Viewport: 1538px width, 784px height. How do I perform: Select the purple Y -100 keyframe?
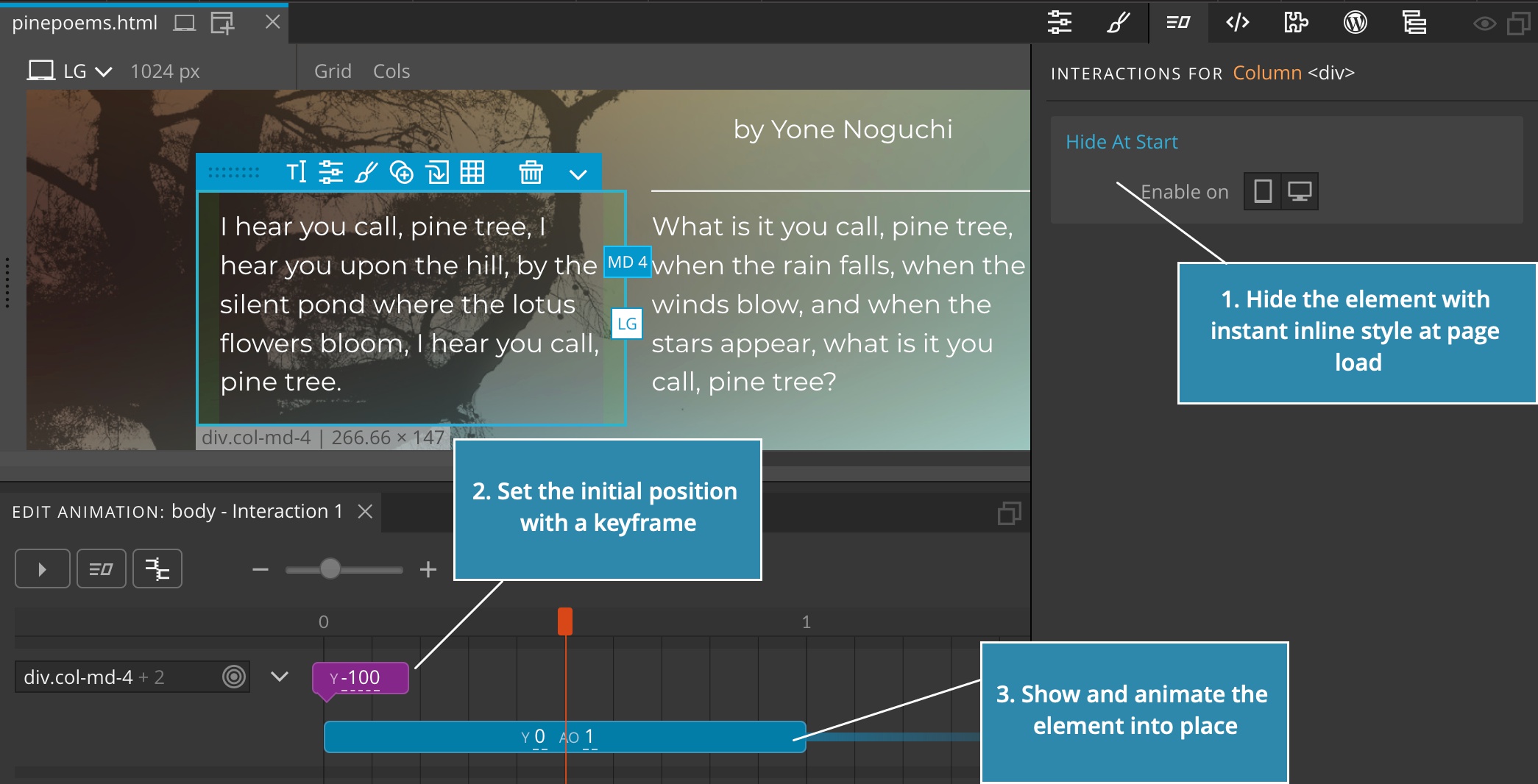click(x=361, y=678)
